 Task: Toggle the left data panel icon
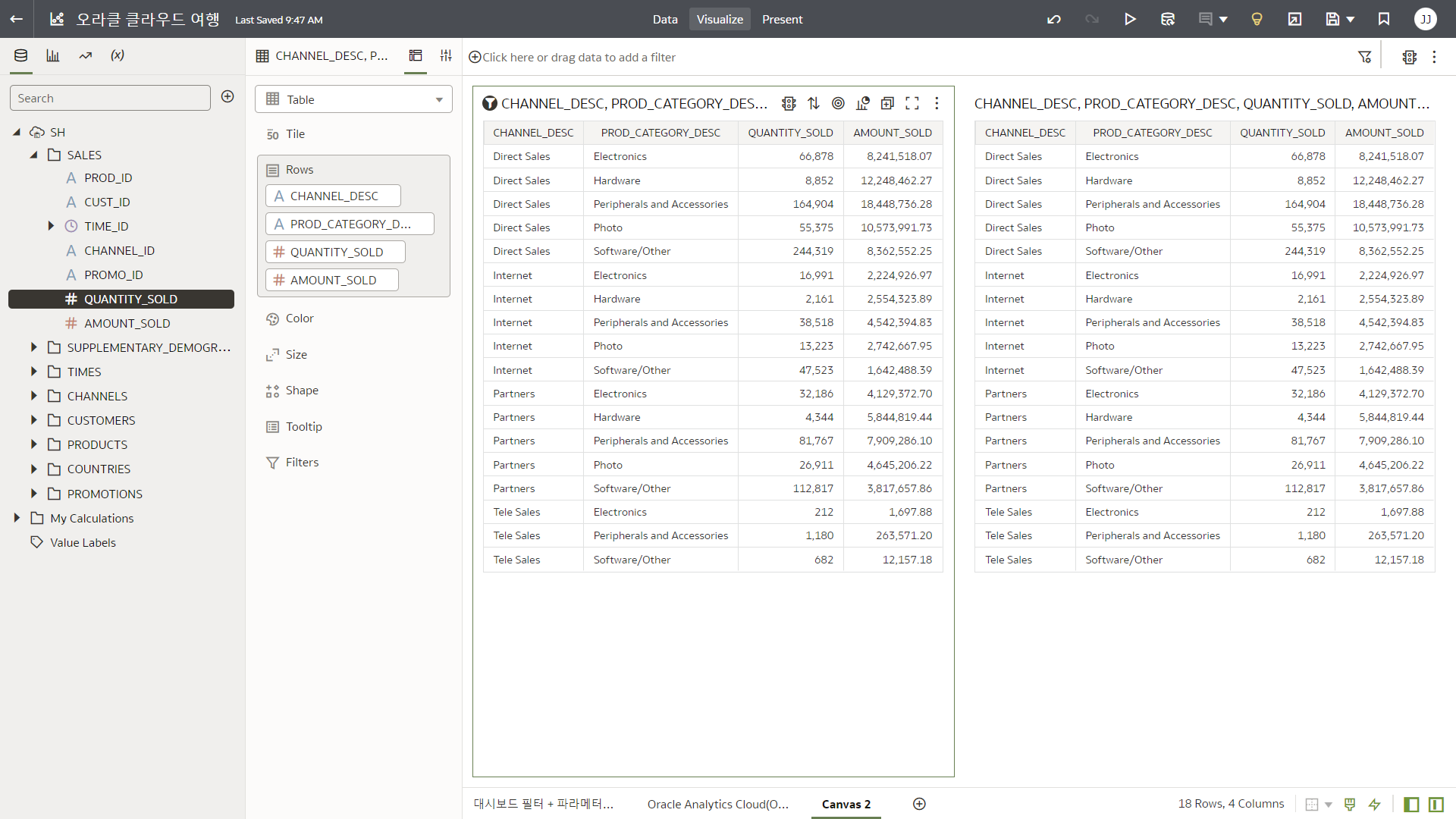point(1411,804)
